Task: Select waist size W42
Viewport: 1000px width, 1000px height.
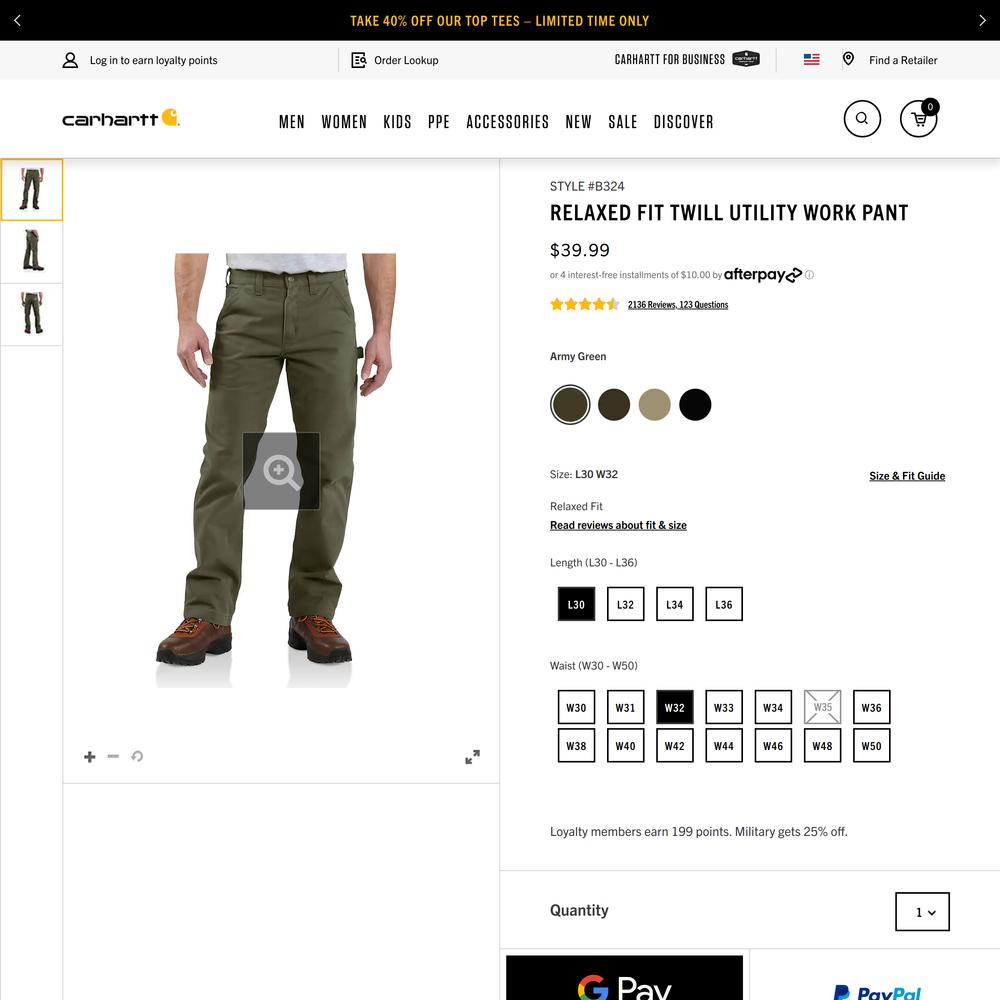Action: point(675,746)
